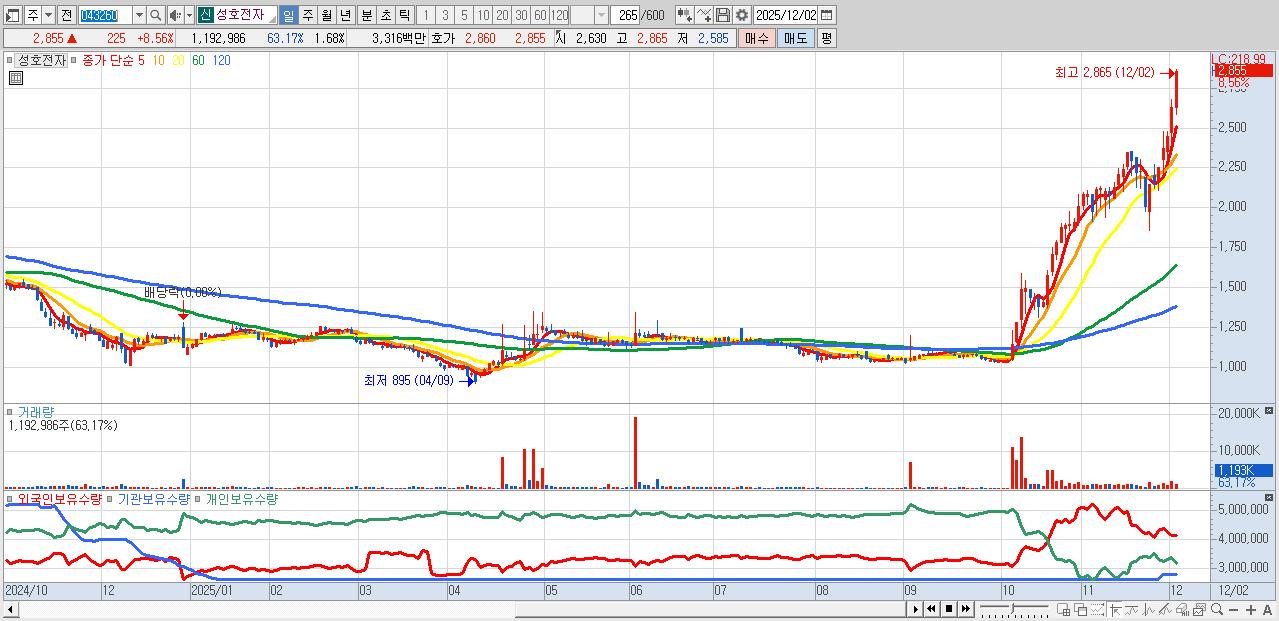Select interval 20 button
The image size is (1279, 621).
click(x=503, y=15)
